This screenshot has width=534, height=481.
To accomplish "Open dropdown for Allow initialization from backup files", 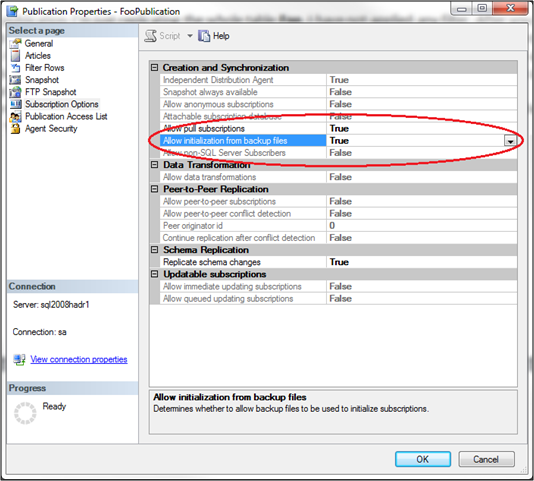I will point(510,141).
